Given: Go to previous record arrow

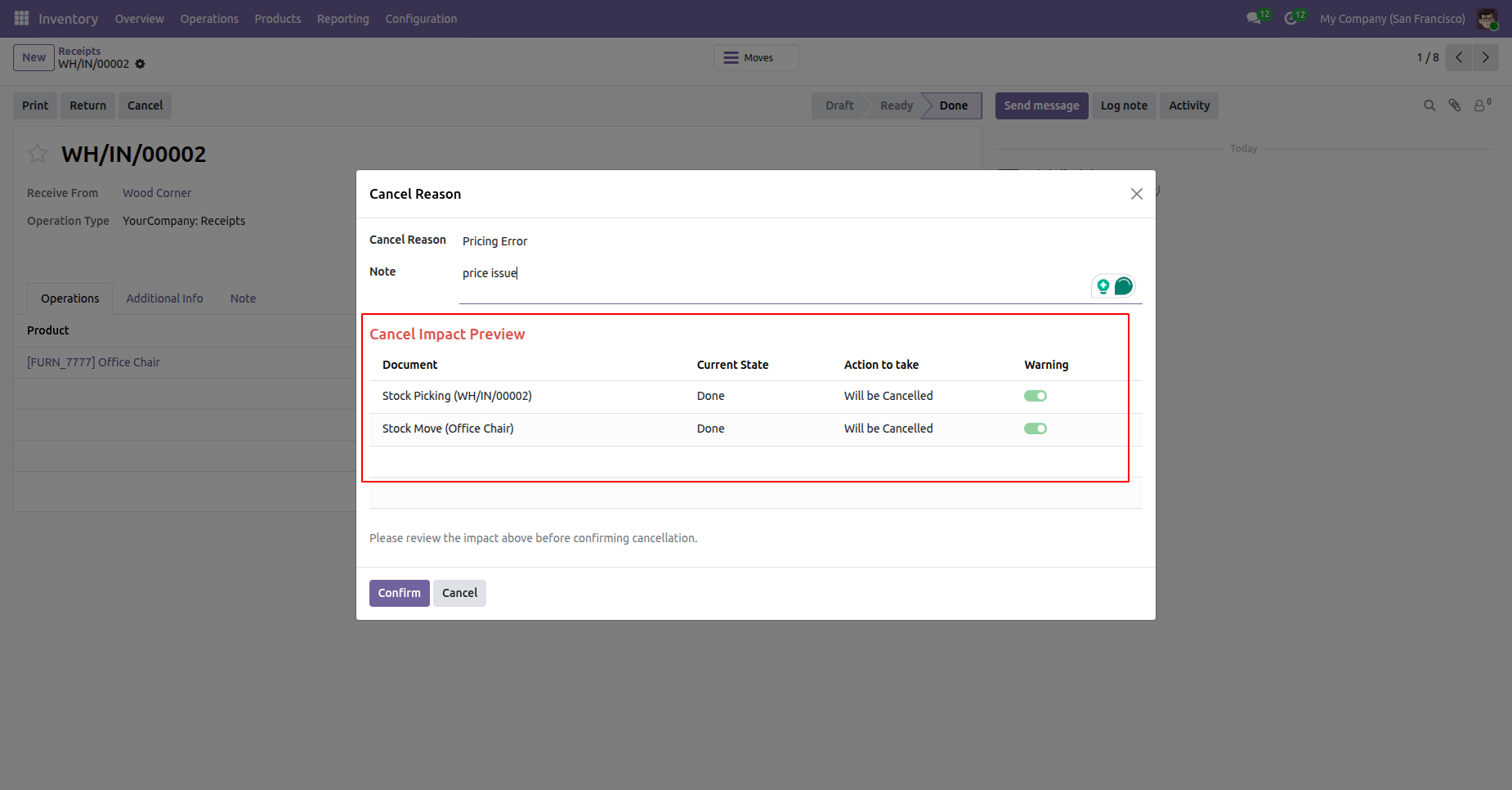Looking at the screenshot, I should coord(1459,57).
